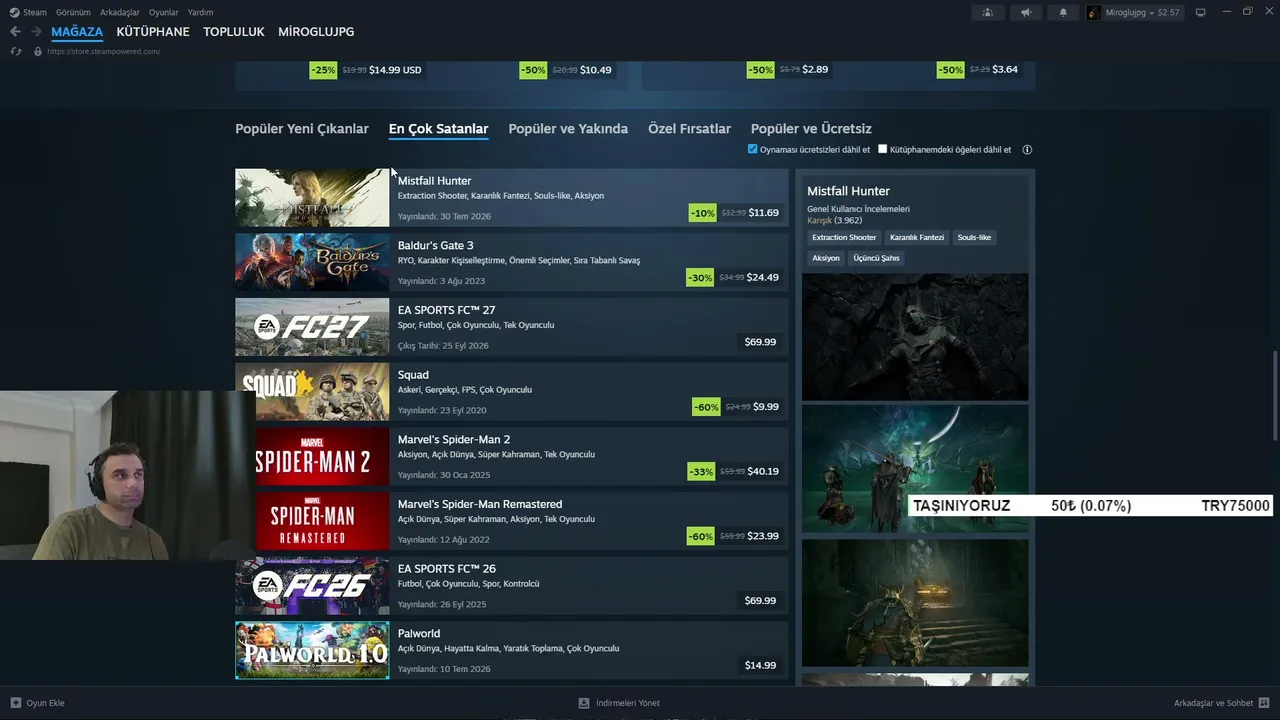Open the Marvel's Spider-Man 2 list entry
Viewport: 1280px width, 720px height.
512,456
